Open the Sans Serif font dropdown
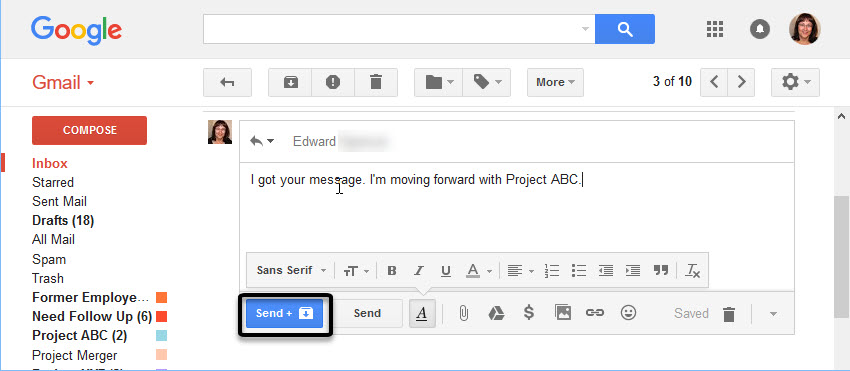This screenshot has height=371, width=850. click(291, 270)
